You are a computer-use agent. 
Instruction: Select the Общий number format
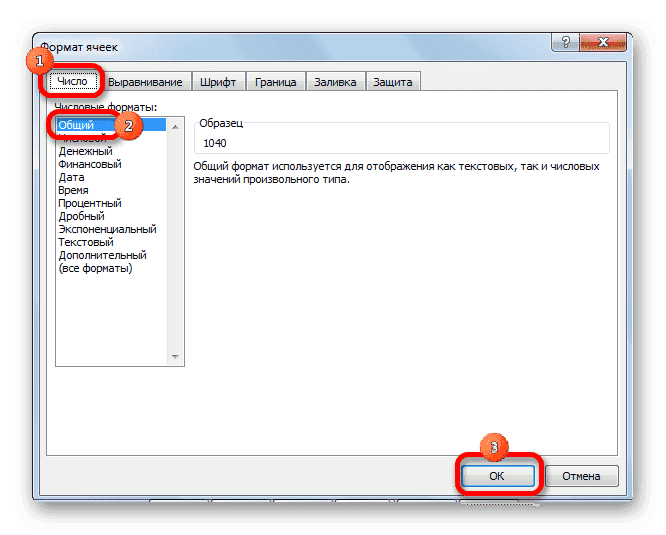[111, 125]
